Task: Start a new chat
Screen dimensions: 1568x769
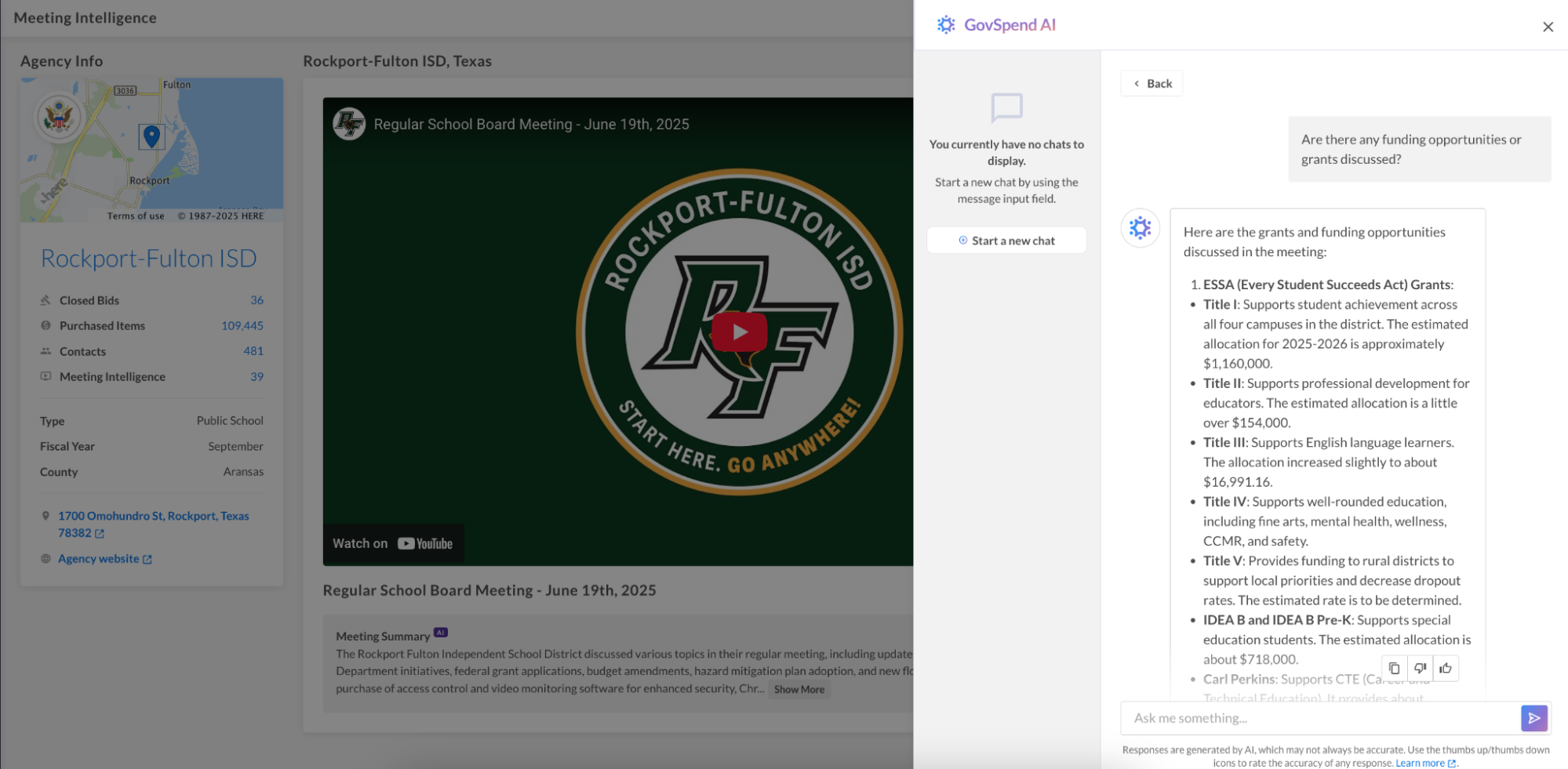Action: 1006,241
